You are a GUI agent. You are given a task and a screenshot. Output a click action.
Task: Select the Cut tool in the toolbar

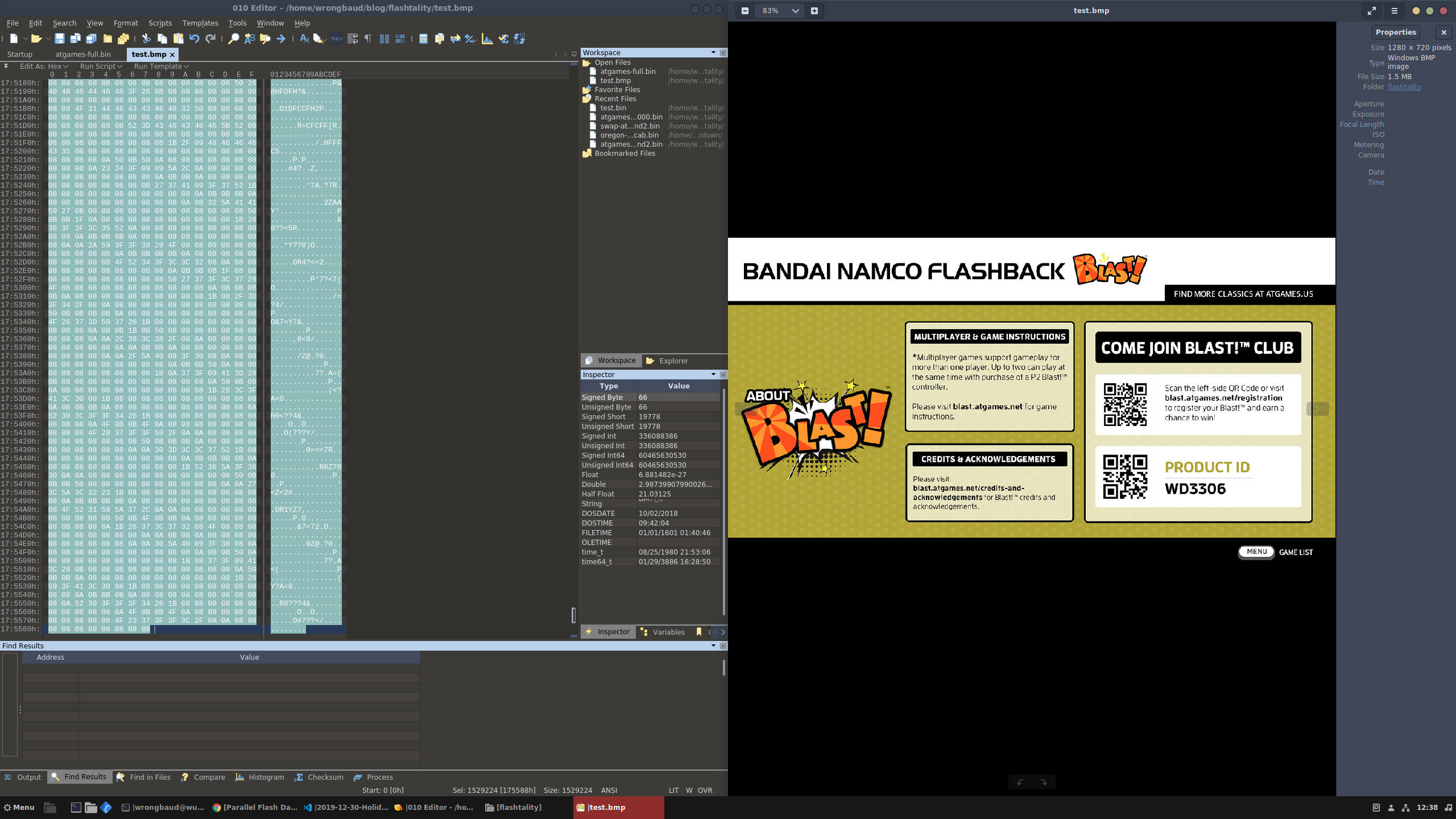coord(147,38)
